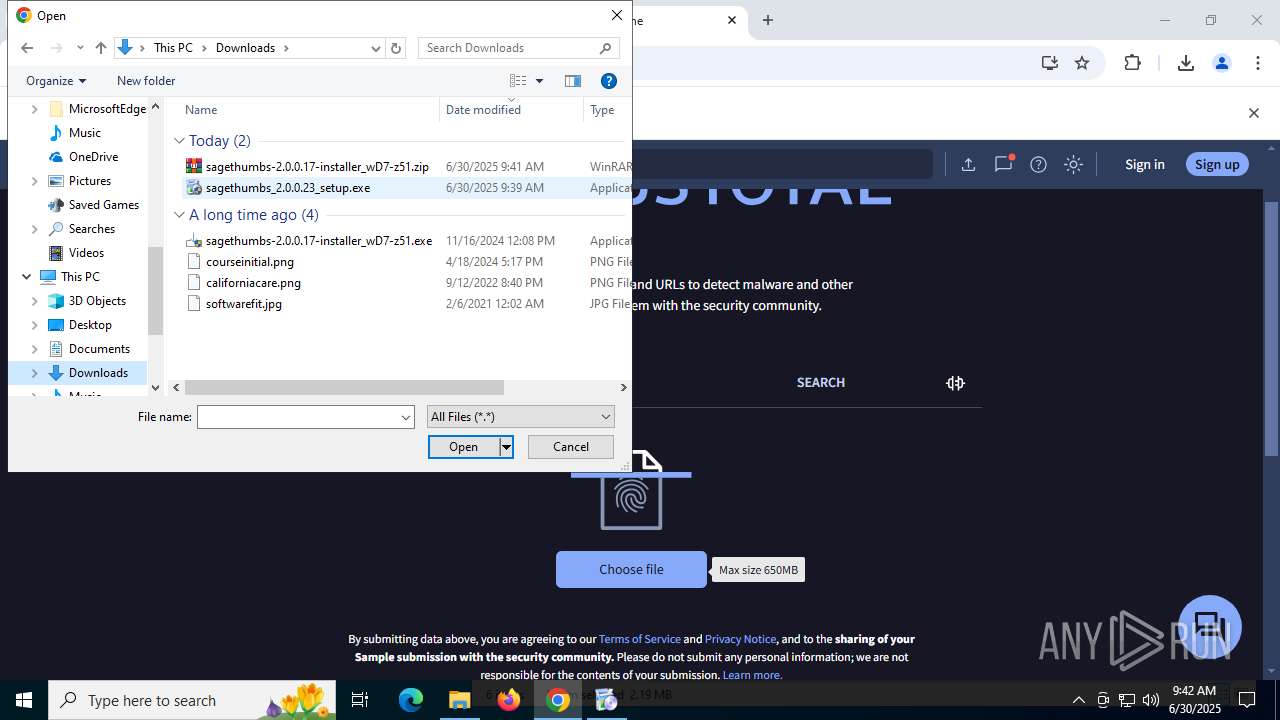Open a new Chrome tab

pos(768,20)
